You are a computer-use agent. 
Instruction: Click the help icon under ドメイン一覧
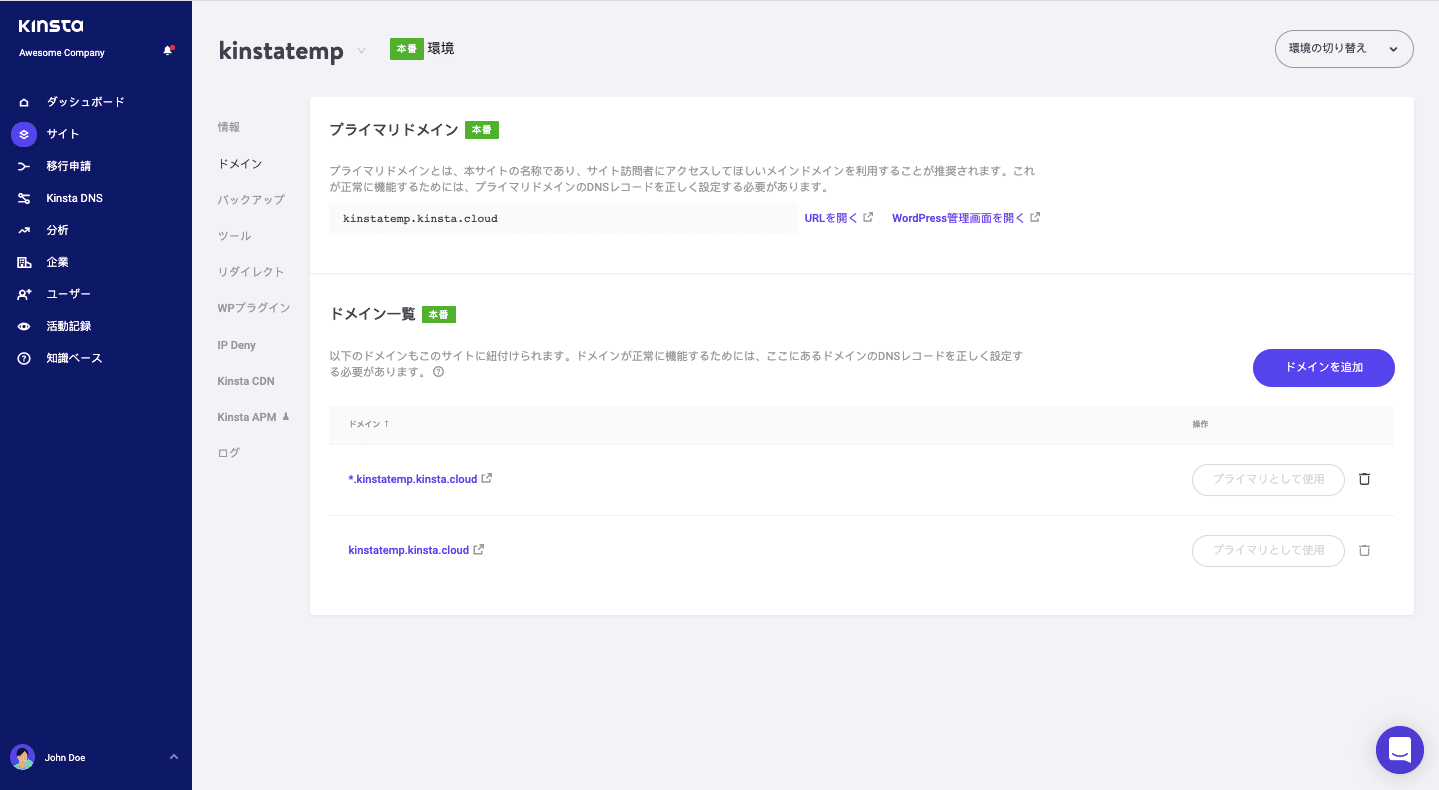(438, 371)
